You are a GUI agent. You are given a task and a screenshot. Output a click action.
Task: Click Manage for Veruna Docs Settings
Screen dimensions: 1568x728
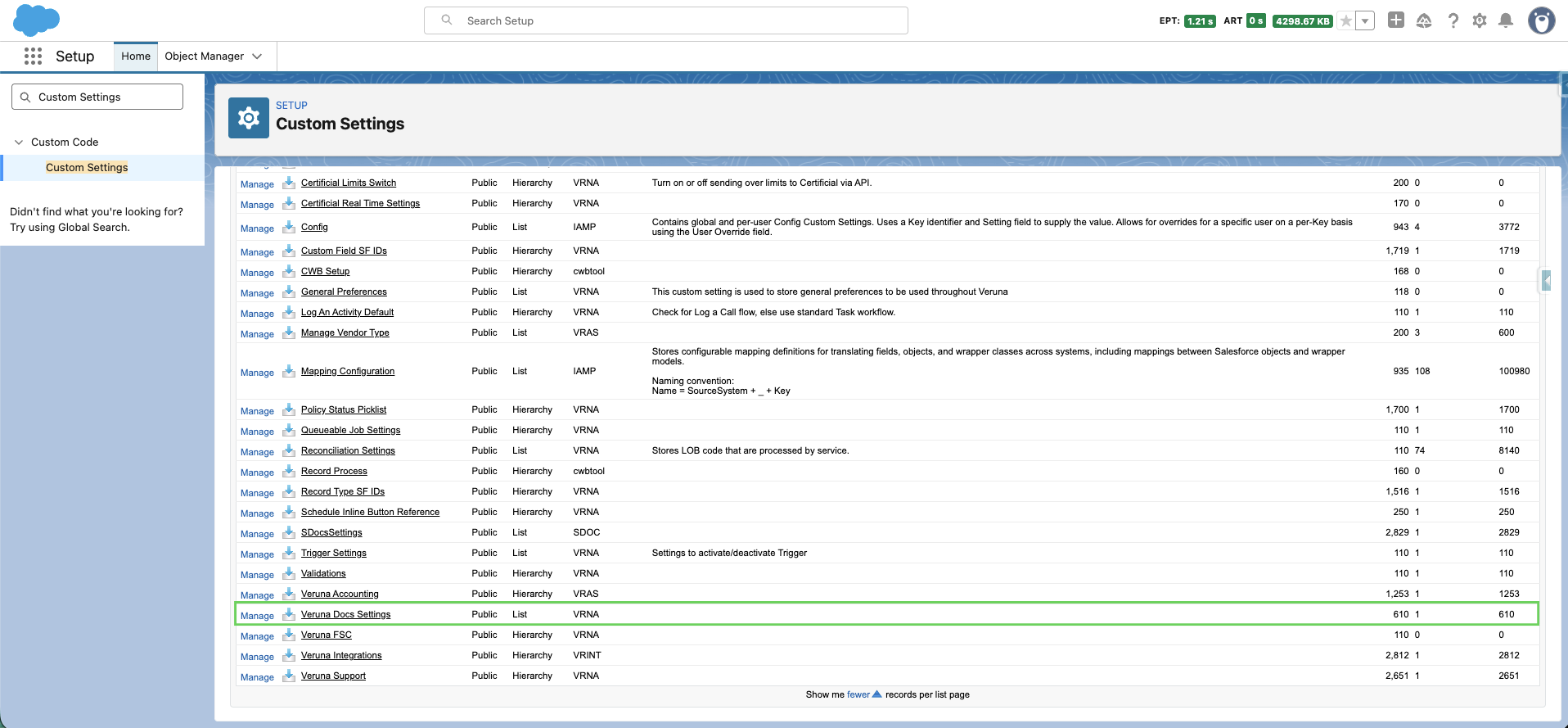click(x=257, y=616)
